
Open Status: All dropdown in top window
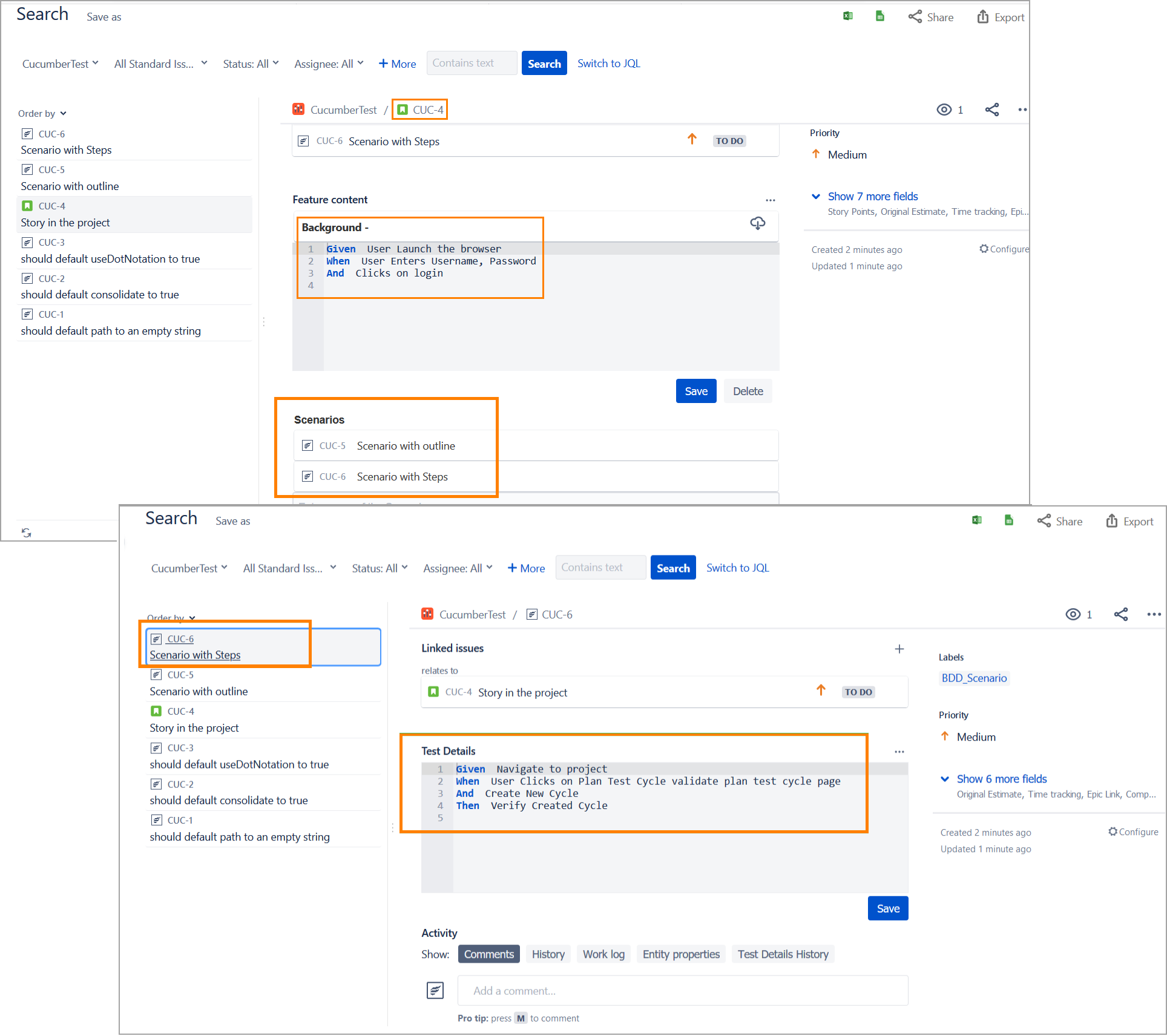(x=251, y=64)
